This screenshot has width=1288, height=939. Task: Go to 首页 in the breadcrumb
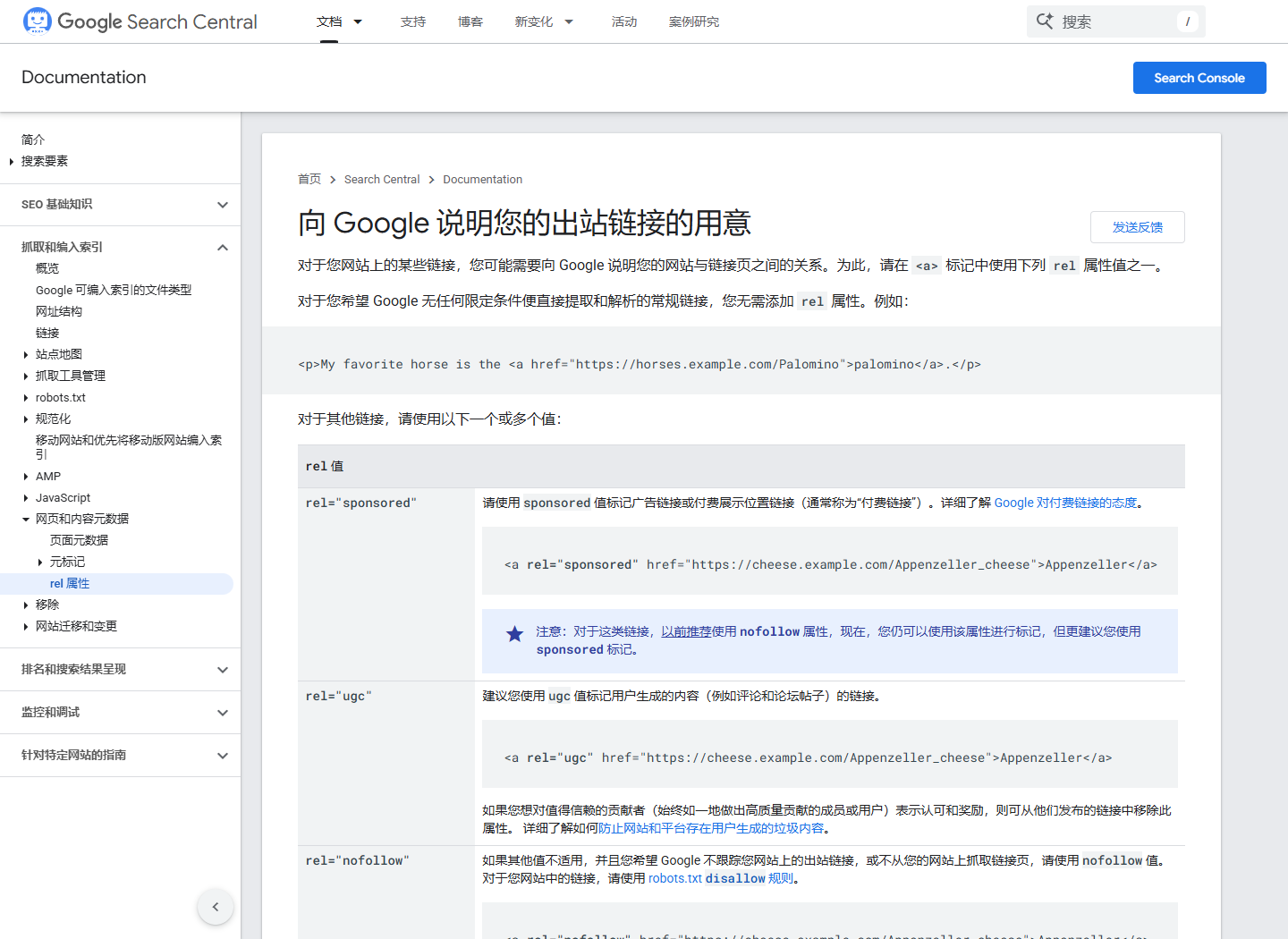(x=309, y=179)
